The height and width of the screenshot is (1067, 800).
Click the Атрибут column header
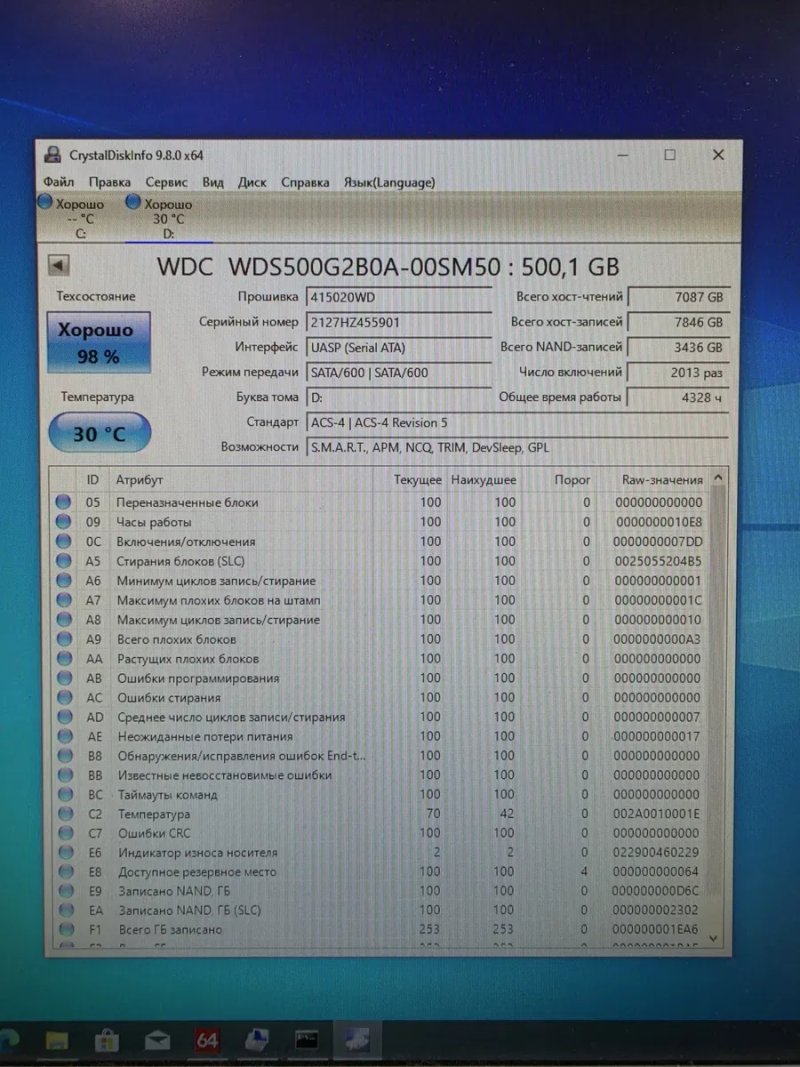tap(139, 480)
